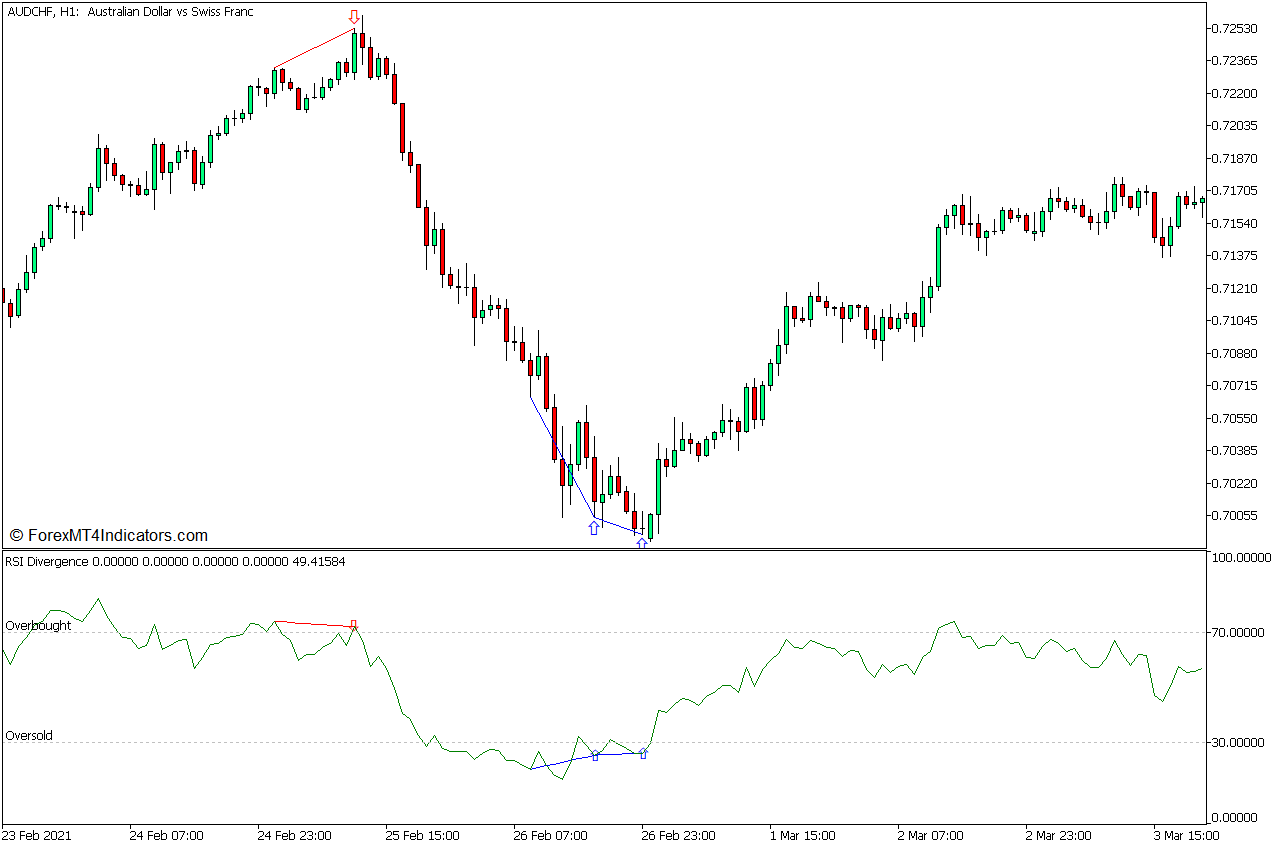Click the blue square marker near the RSI trough
Image resolution: width=1276 pixels, height=848 pixels.
coord(643,755)
